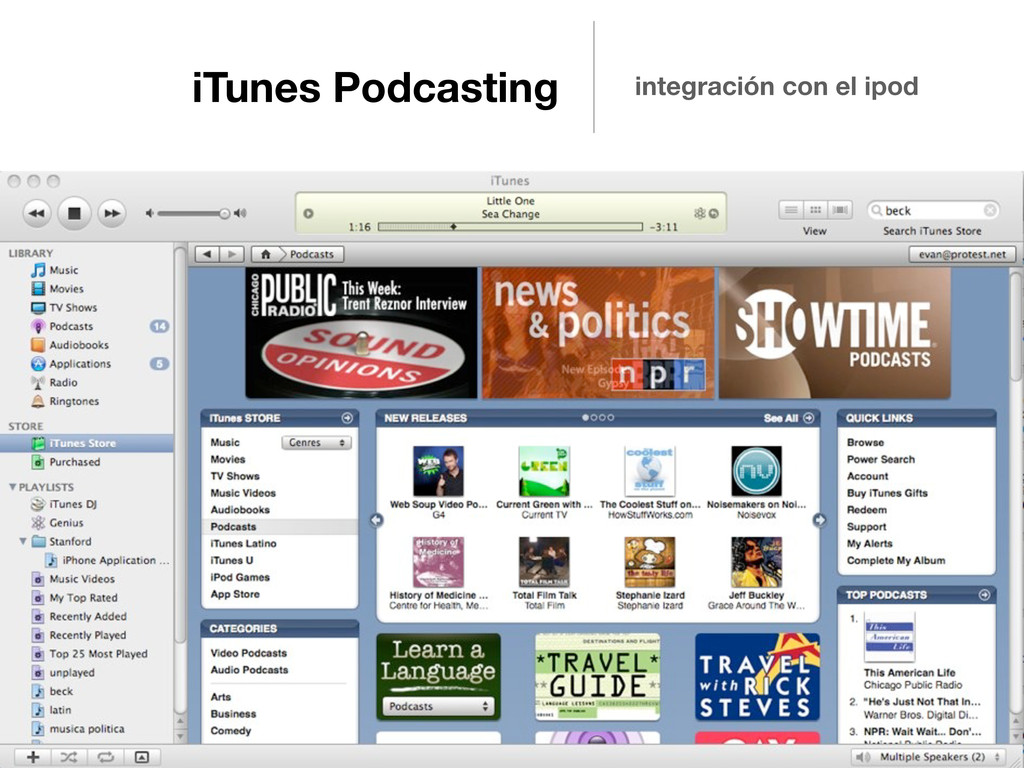
Task: Click the Search iTunes Store field
Action: (x=933, y=210)
